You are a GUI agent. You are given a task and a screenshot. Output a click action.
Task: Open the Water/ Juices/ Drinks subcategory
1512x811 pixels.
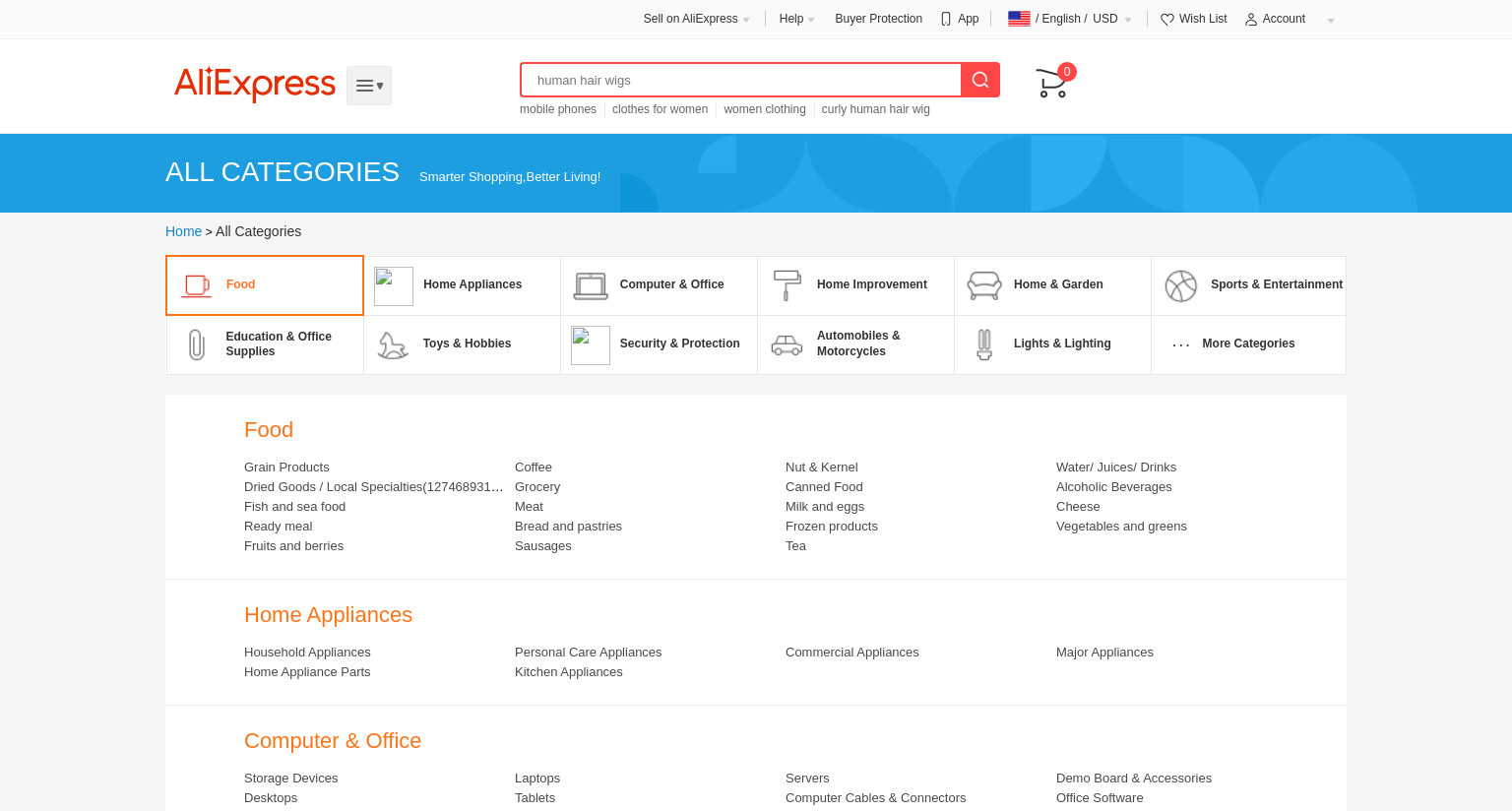point(1116,468)
